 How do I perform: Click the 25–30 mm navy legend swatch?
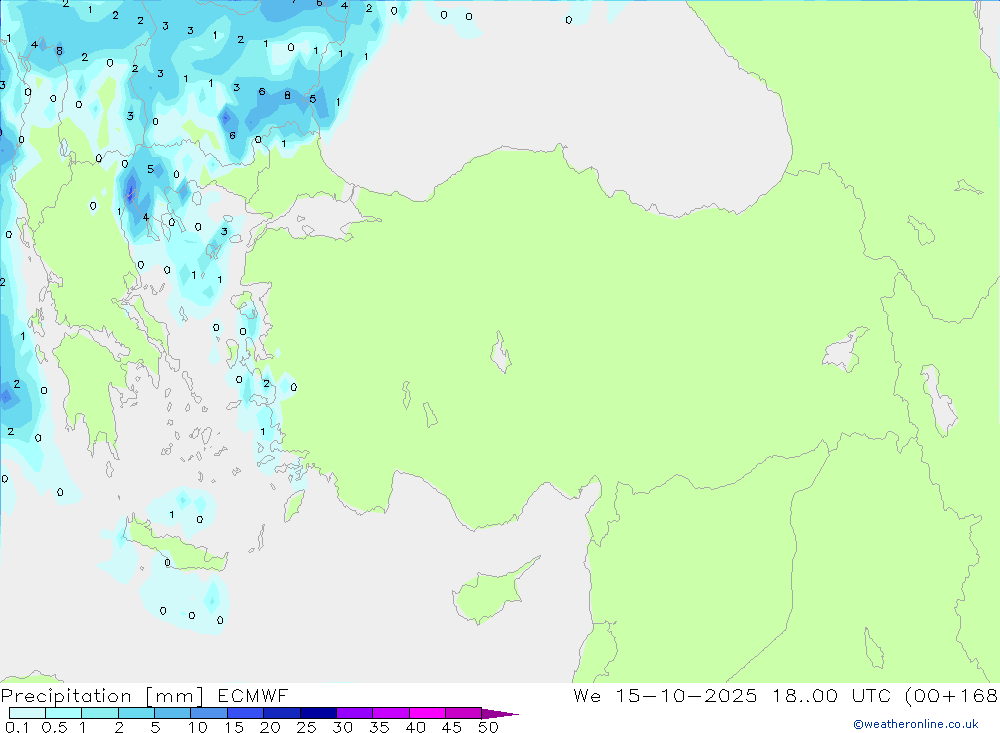point(318,713)
